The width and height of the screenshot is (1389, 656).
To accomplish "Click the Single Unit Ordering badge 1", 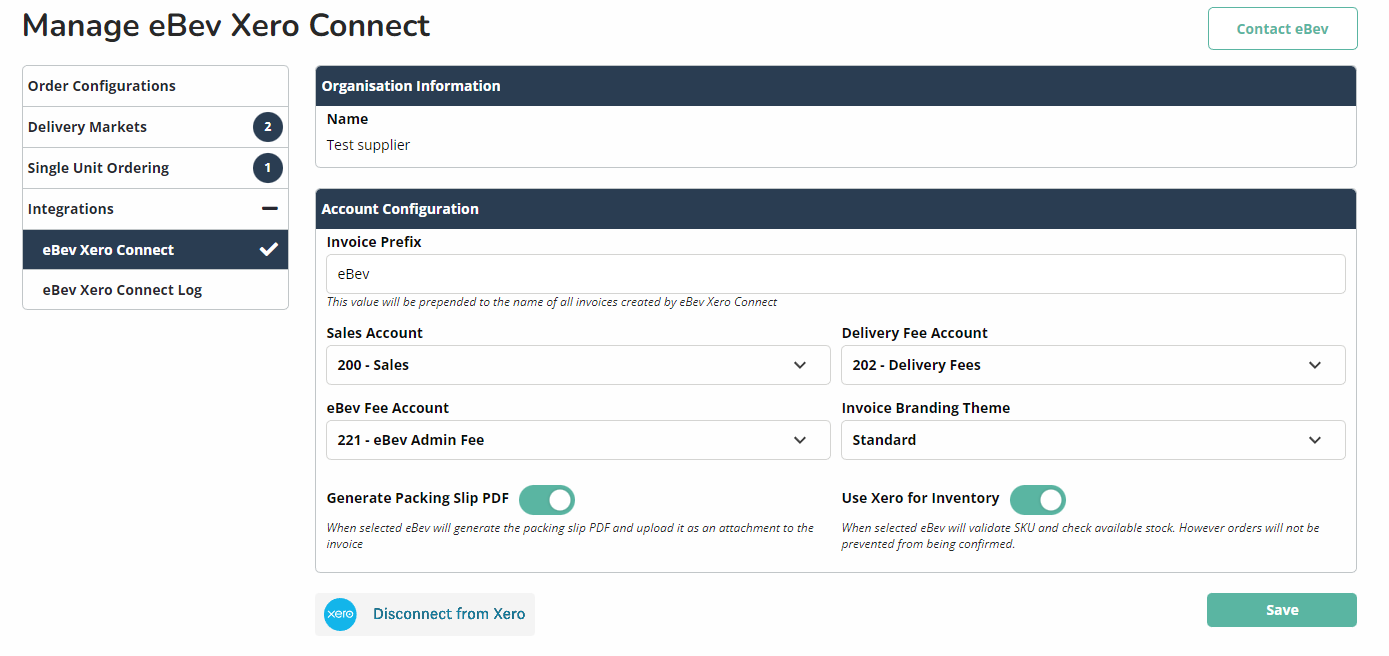I will coord(268,168).
